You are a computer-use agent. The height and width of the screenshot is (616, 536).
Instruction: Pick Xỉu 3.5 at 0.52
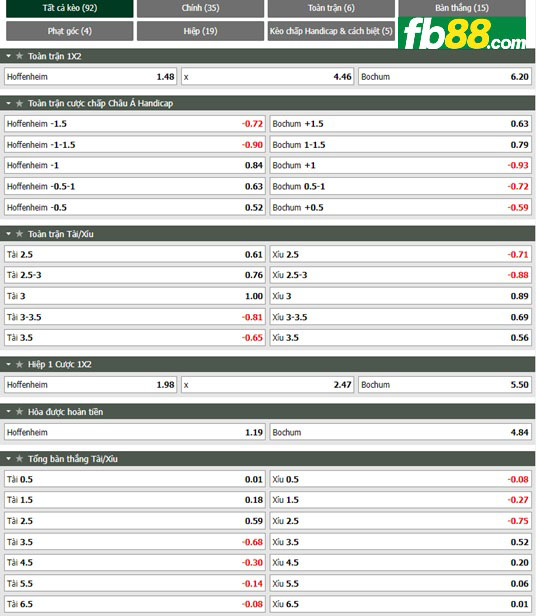[x=400, y=542]
